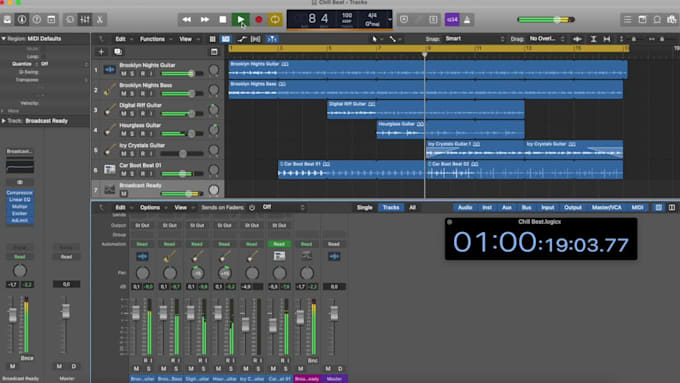This screenshot has width=680, height=383.
Task: Click the Rewind transport button
Action: pos(186,20)
